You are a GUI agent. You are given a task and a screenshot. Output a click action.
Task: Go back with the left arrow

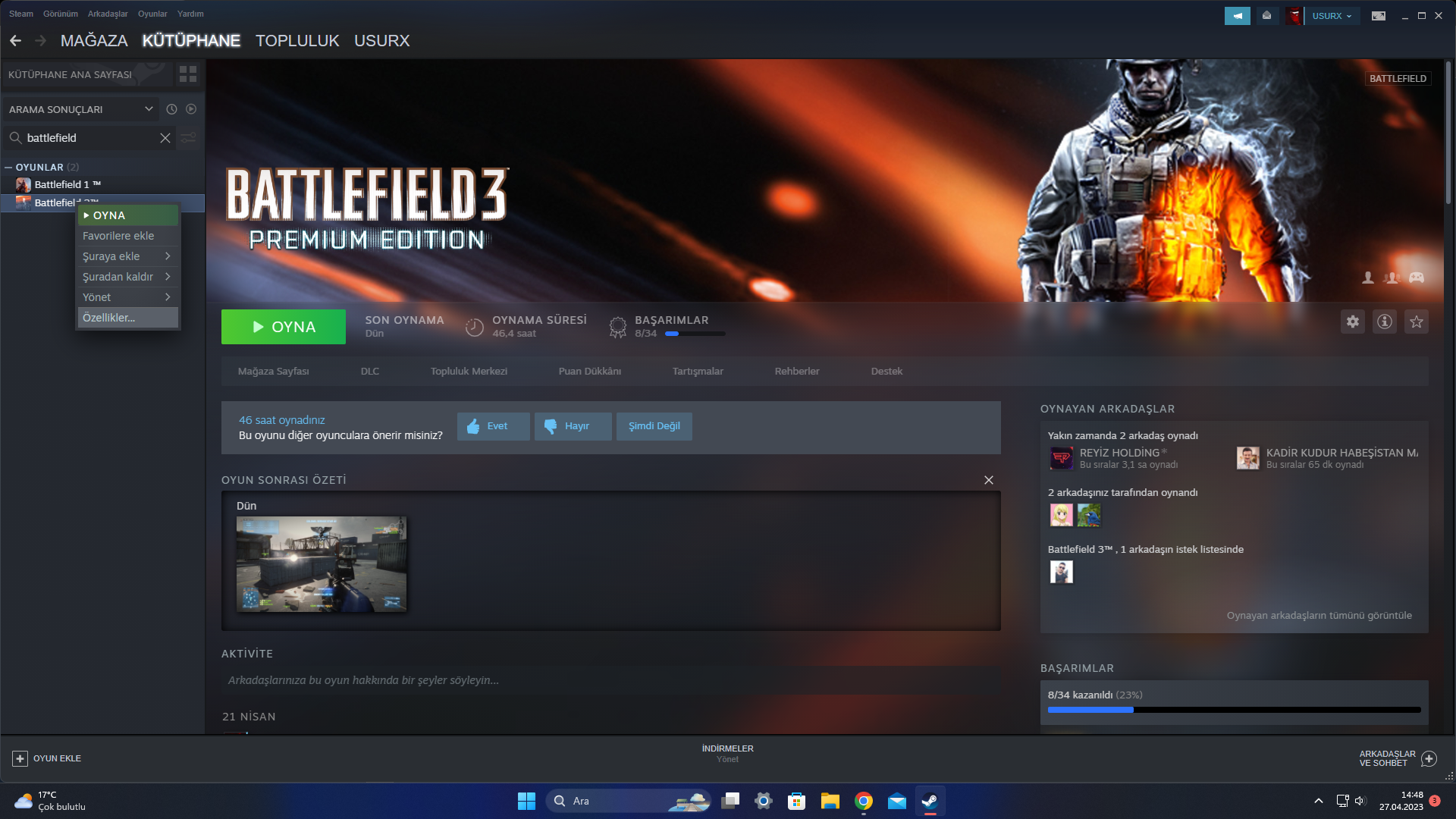[x=15, y=41]
